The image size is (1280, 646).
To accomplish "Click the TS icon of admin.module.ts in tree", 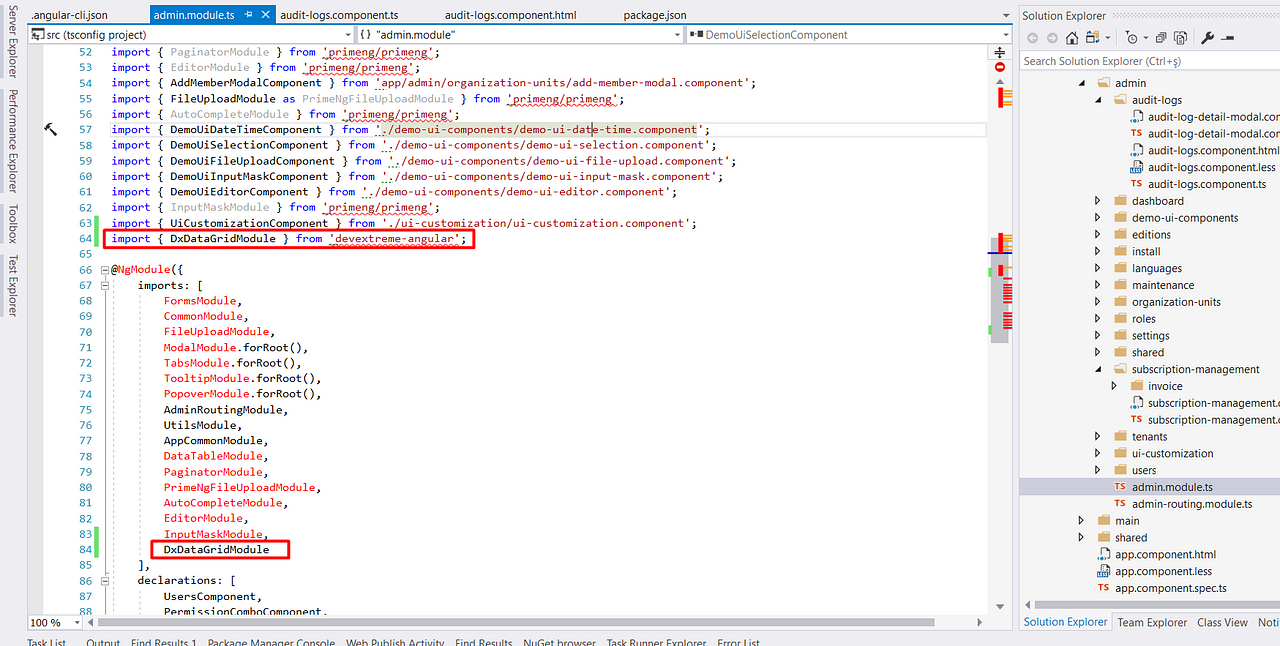I will [1119, 487].
